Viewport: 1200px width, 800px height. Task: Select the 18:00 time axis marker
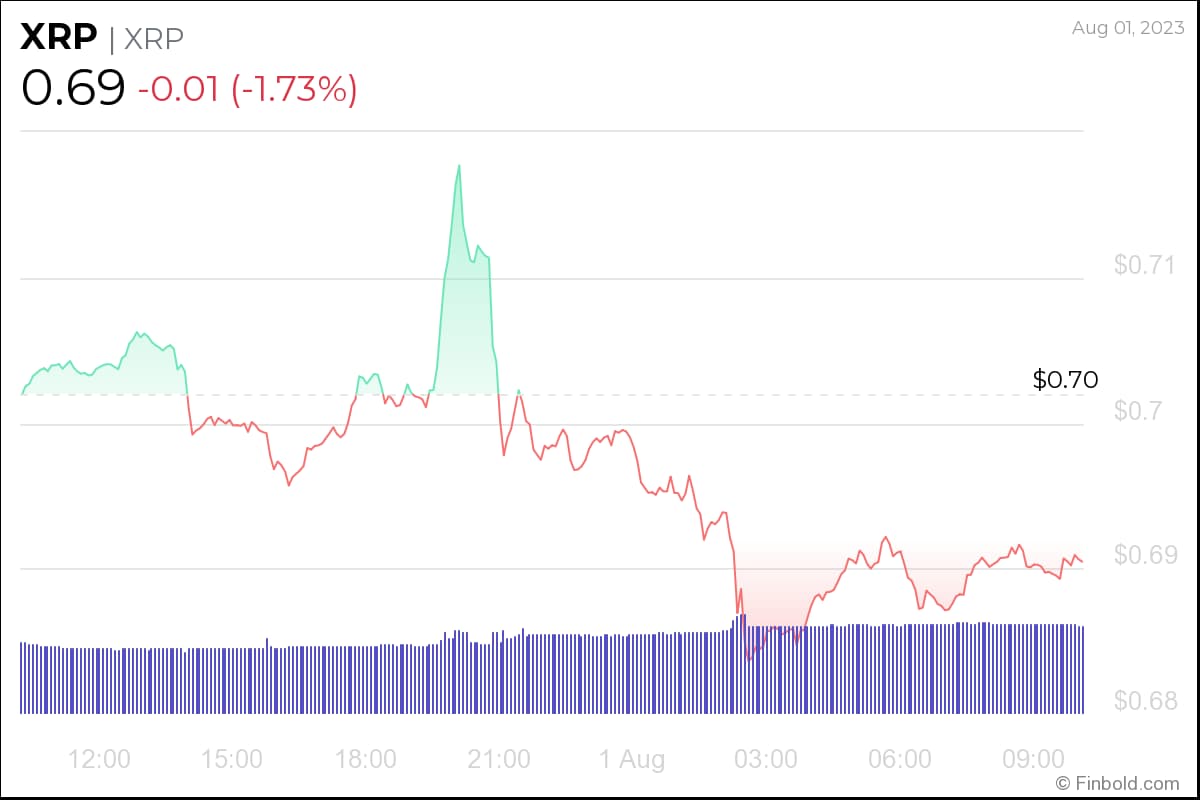366,759
